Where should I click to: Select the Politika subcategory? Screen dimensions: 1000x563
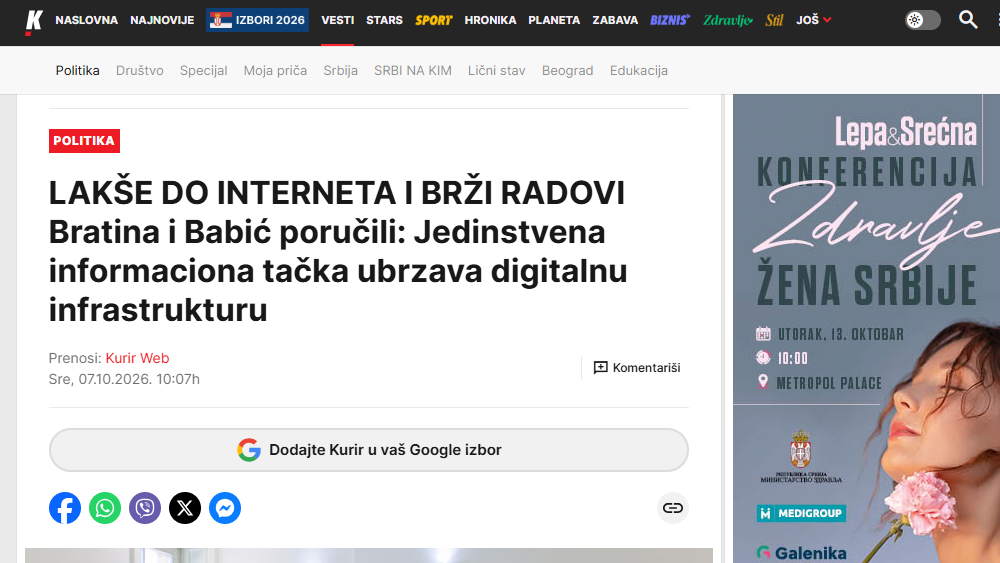[77, 70]
